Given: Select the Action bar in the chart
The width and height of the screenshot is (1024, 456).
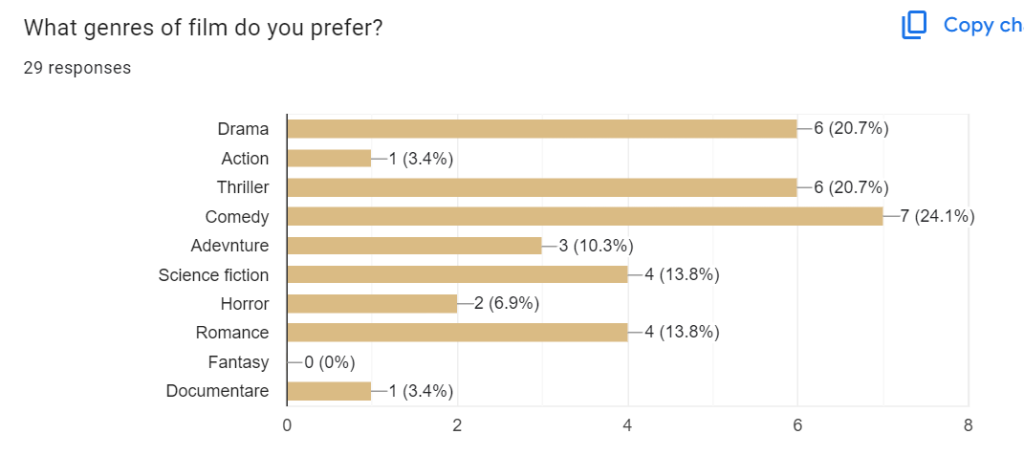Looking at the screenshot, I should click(x=329, y=158).
